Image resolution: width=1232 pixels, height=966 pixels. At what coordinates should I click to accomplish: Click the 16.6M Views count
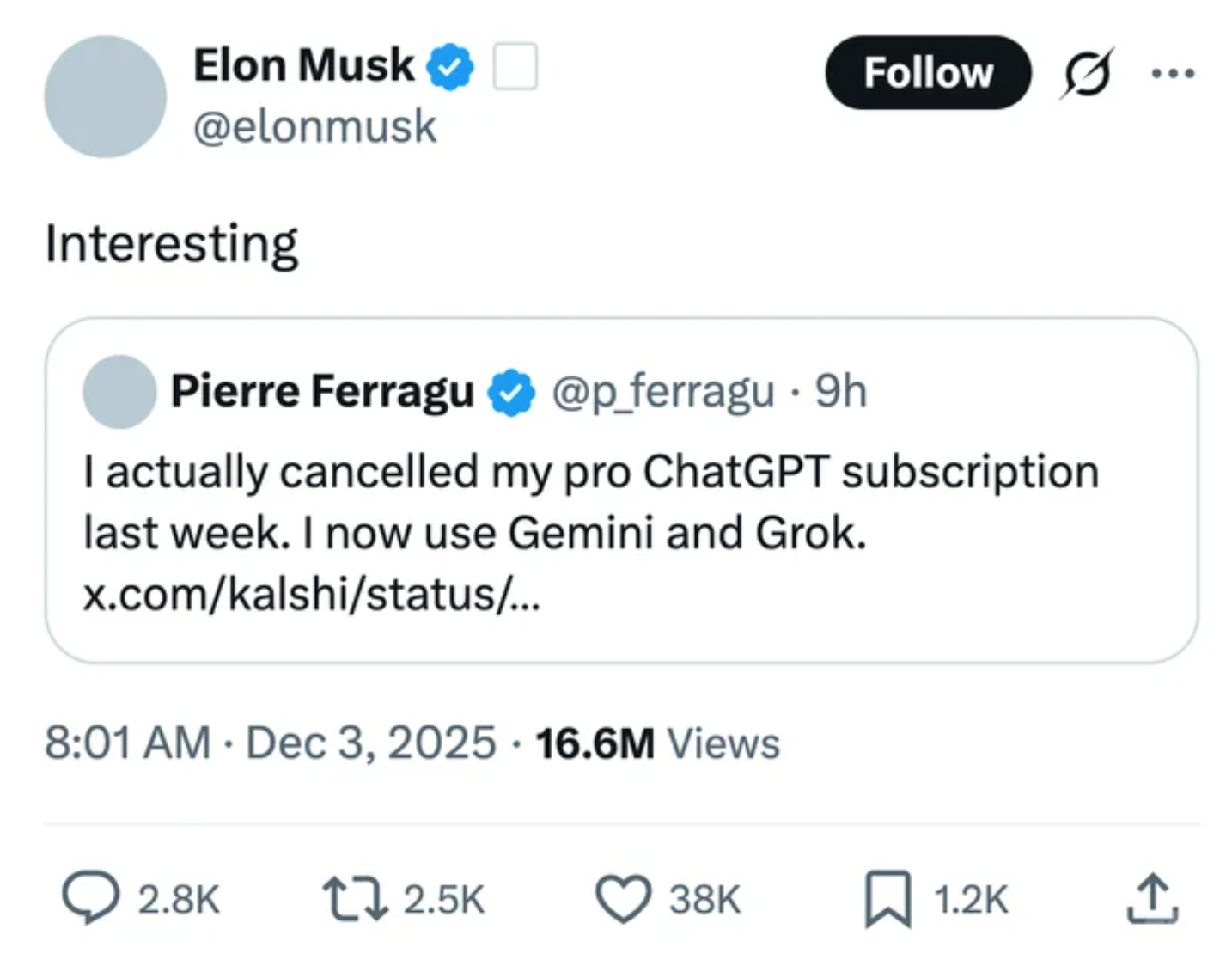click(x=657, y=743)
